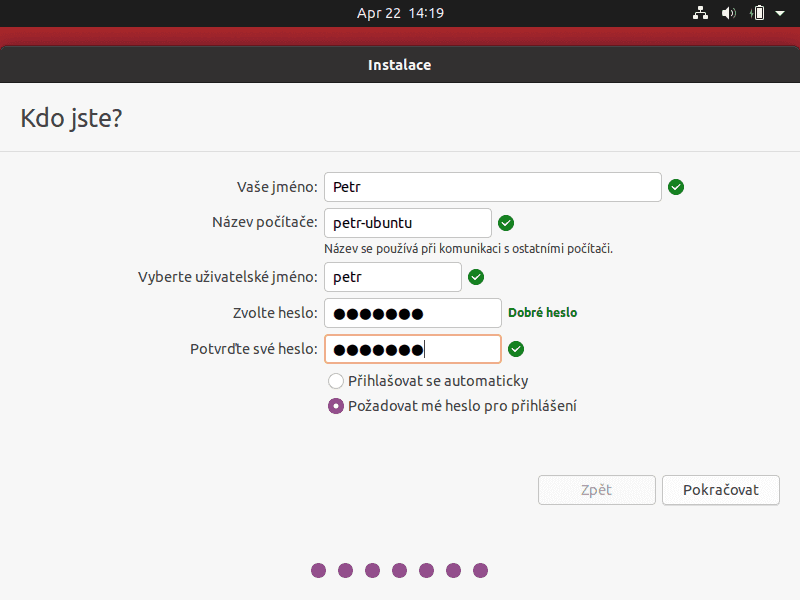Click the hint text about Název se používá

(x=468, y=249)
